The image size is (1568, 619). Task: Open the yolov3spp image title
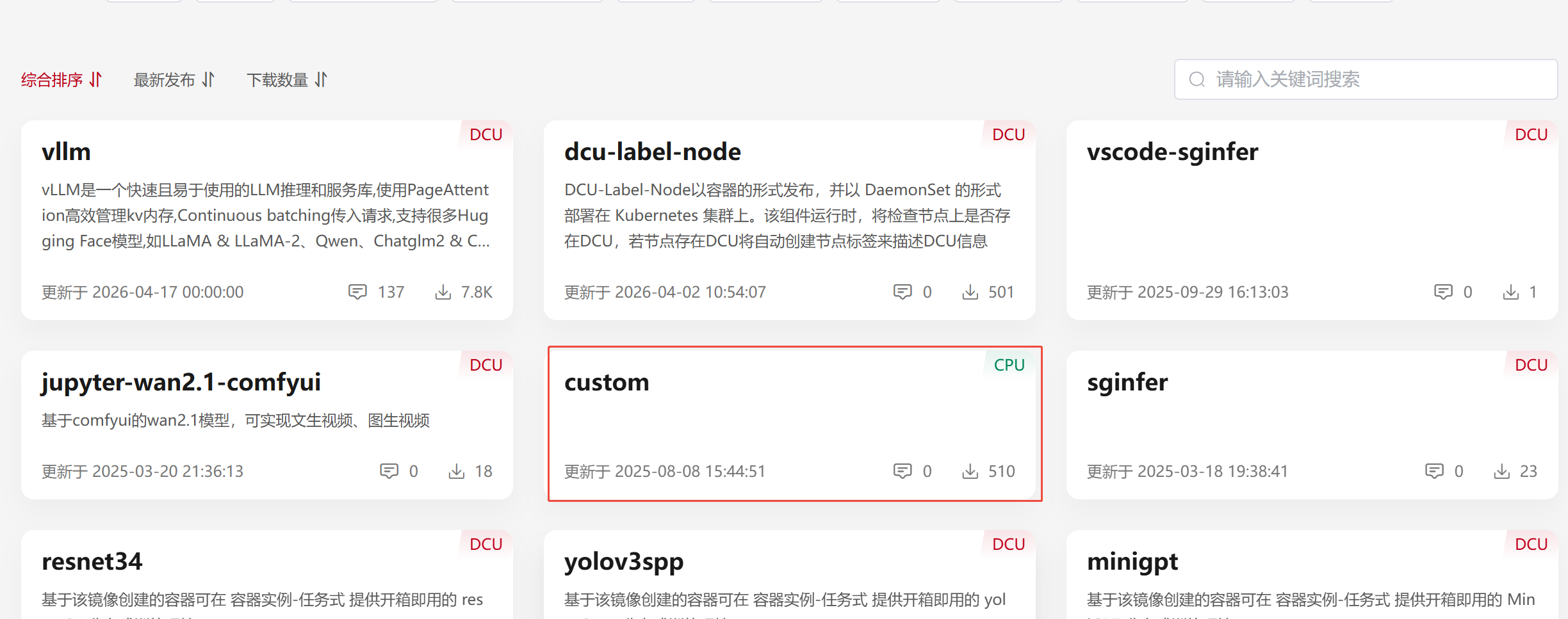pyautogui.click(x=624, y=562)
